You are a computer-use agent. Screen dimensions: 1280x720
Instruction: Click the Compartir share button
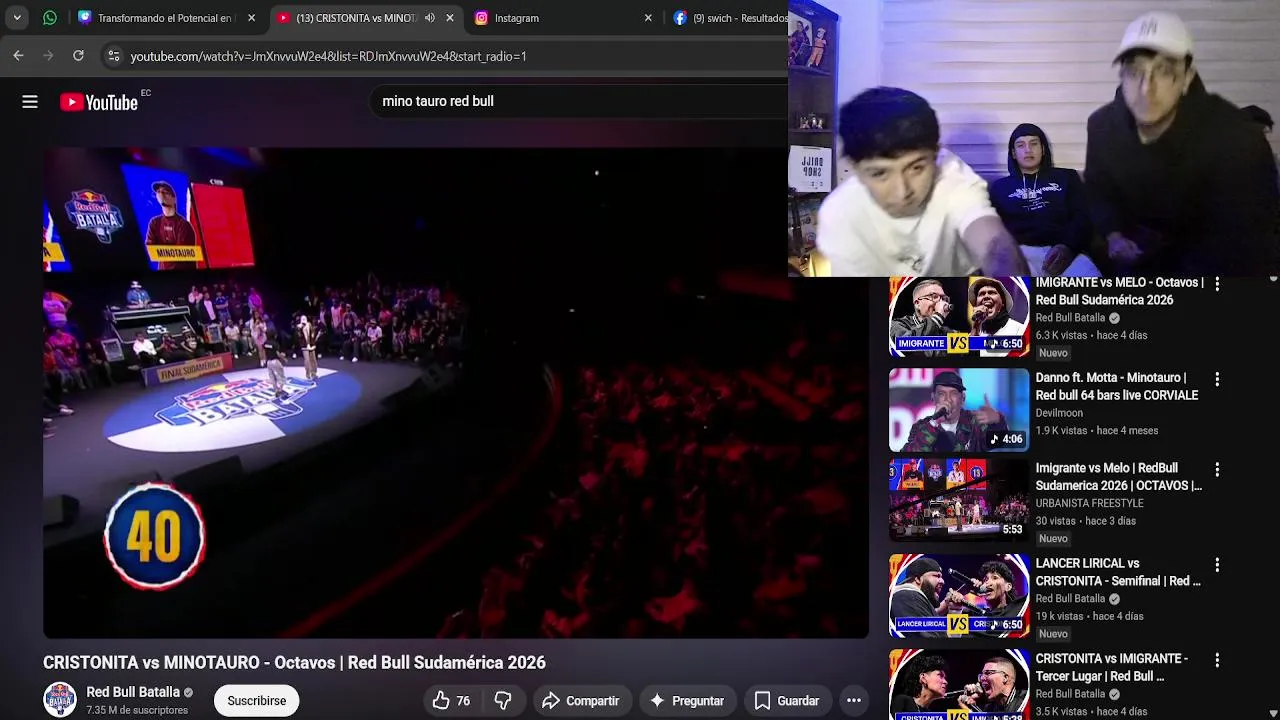(581, 701)
